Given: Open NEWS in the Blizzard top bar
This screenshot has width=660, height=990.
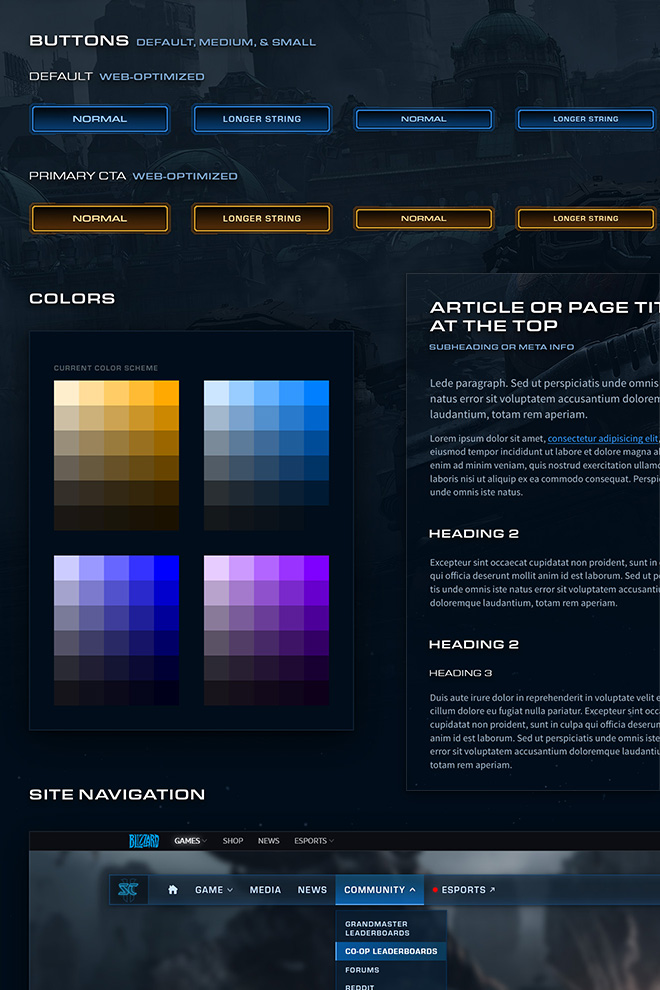Looking at the screenshot, I should pyautogui.click(x=268, y=840).
